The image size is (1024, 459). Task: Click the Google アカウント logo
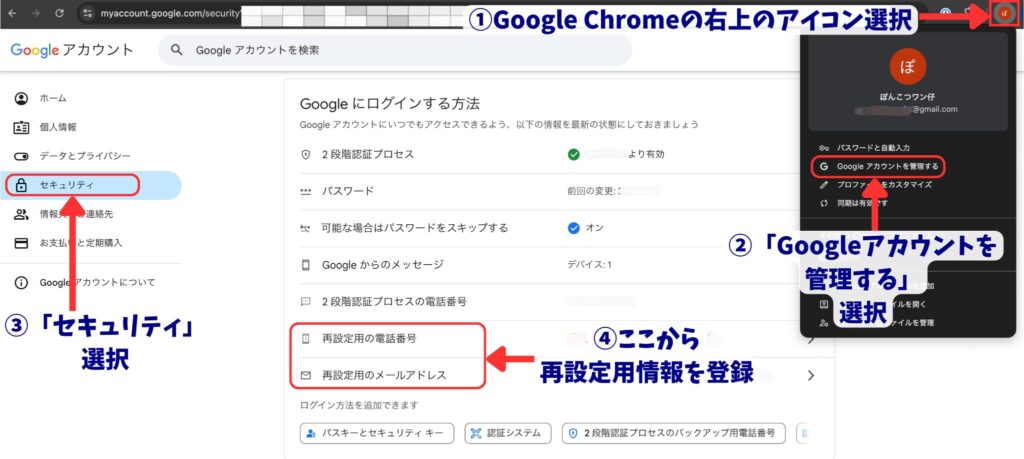coord(71,50)
